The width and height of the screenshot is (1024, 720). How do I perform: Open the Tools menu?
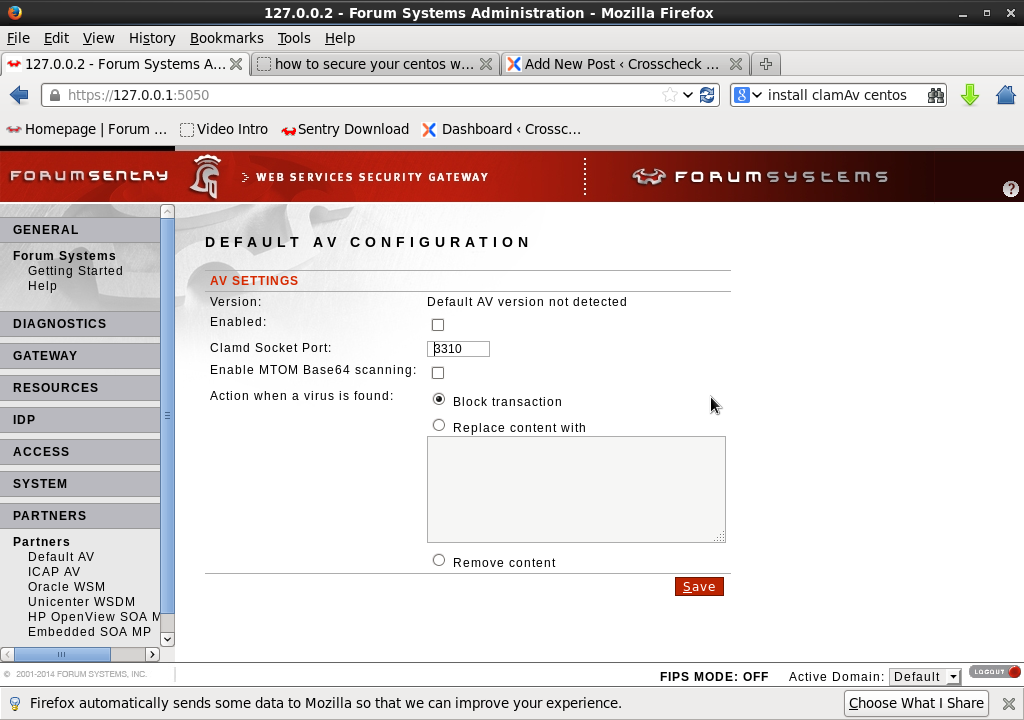[294, 38]
